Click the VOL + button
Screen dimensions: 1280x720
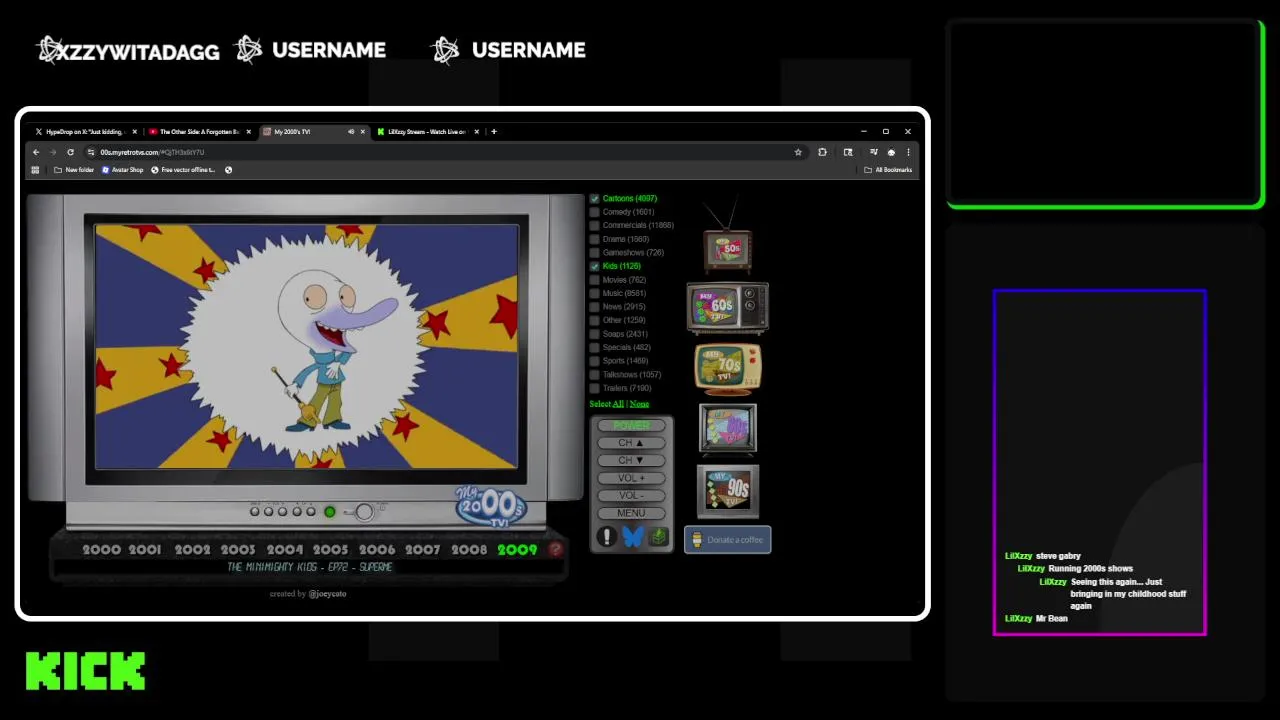click(631, 478)
